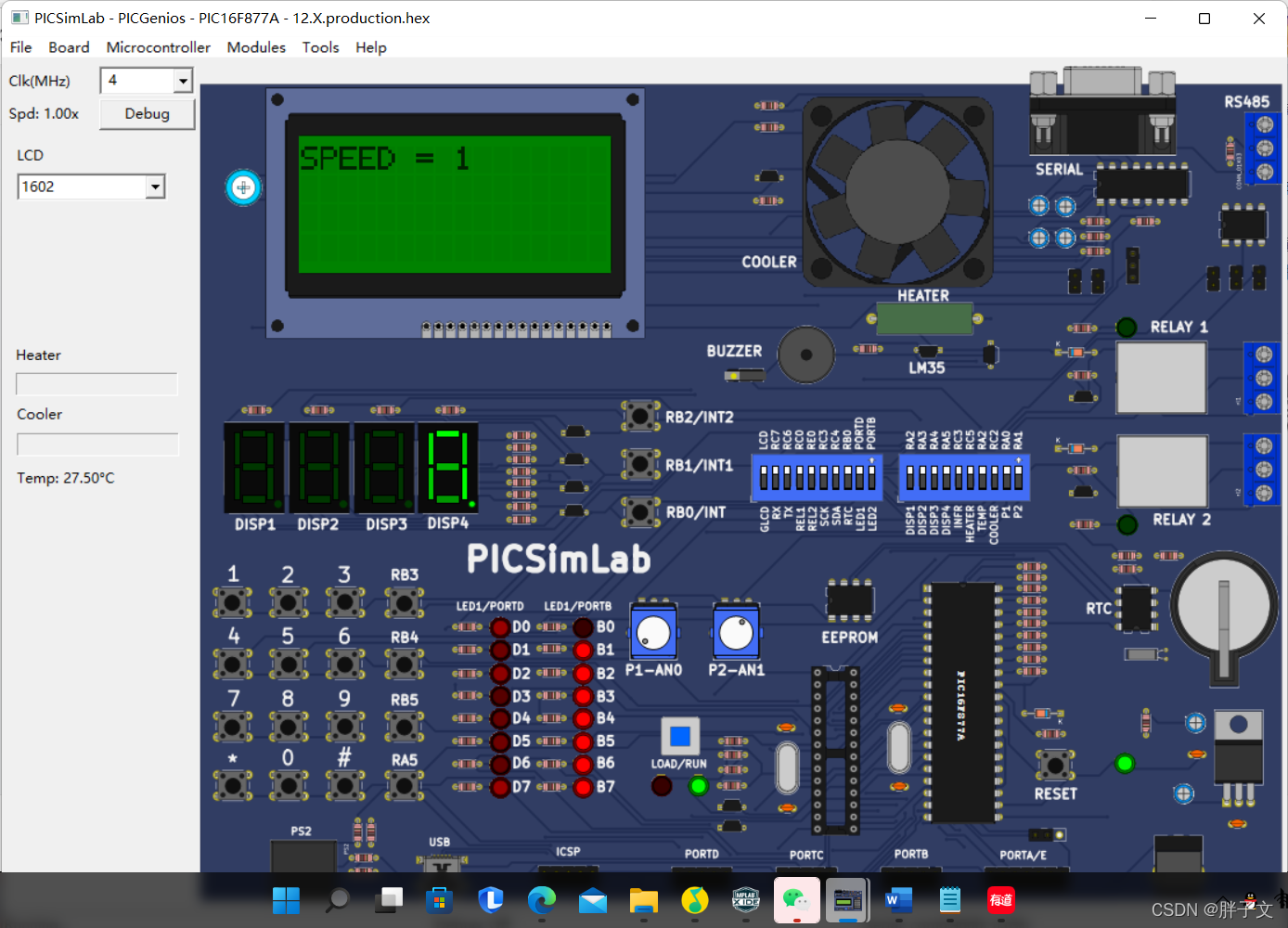Click the Debug button
Screen dimensions: 1288x928
(x=148, y=113)
